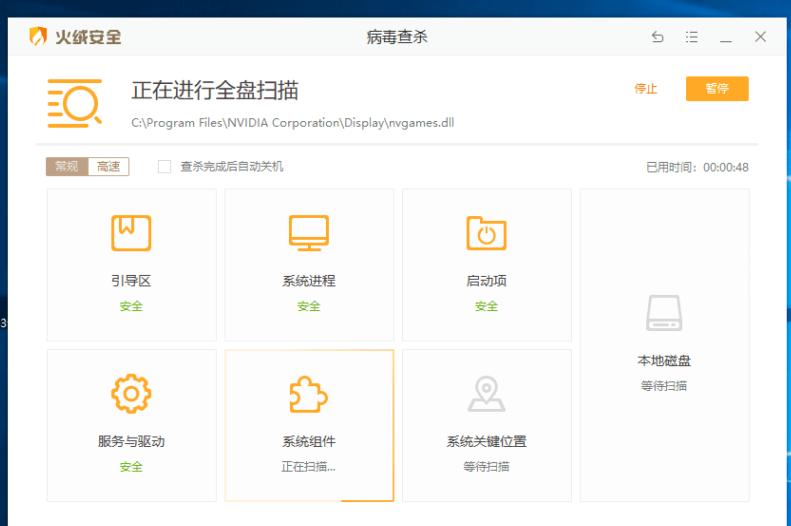
Task: Minimize the 火绒安全 window
Action: [726, 37]
